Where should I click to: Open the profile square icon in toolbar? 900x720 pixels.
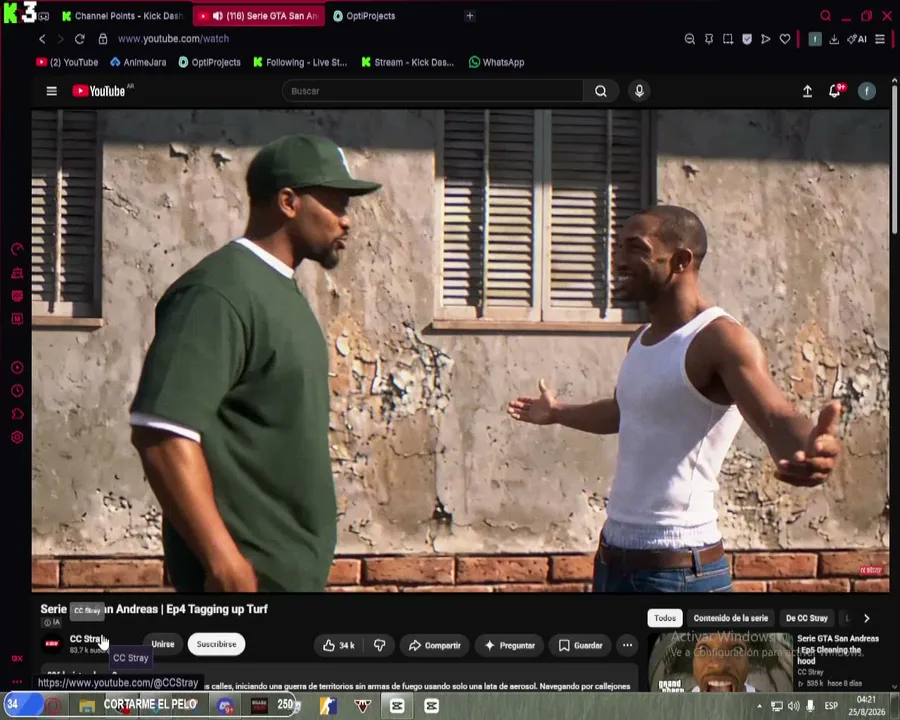click(x=814, y=39)
